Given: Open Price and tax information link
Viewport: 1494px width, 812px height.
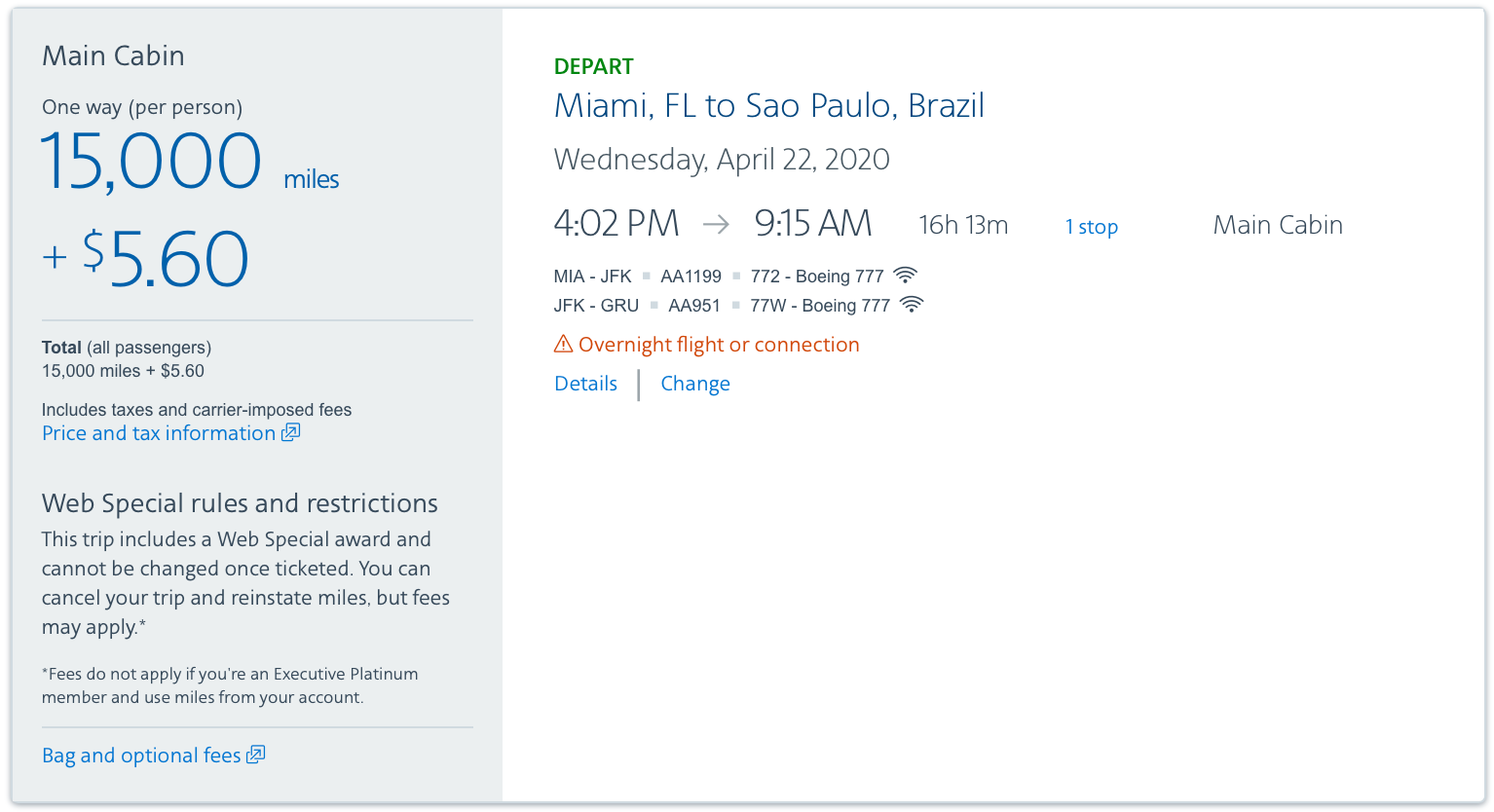Looking at the screenshot, I should [159, 433].
